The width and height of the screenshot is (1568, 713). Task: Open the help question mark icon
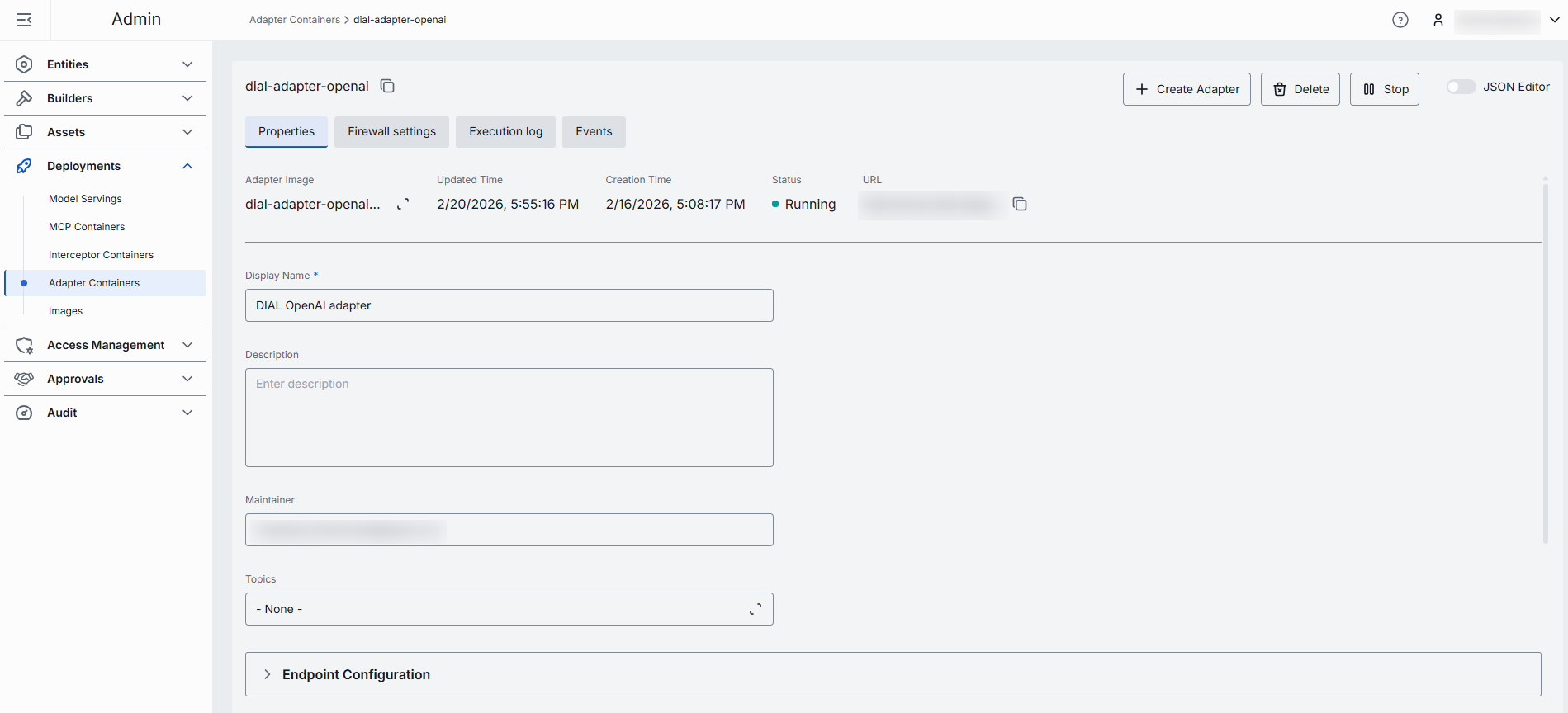pyautogui.click(x=1400, y=20)
